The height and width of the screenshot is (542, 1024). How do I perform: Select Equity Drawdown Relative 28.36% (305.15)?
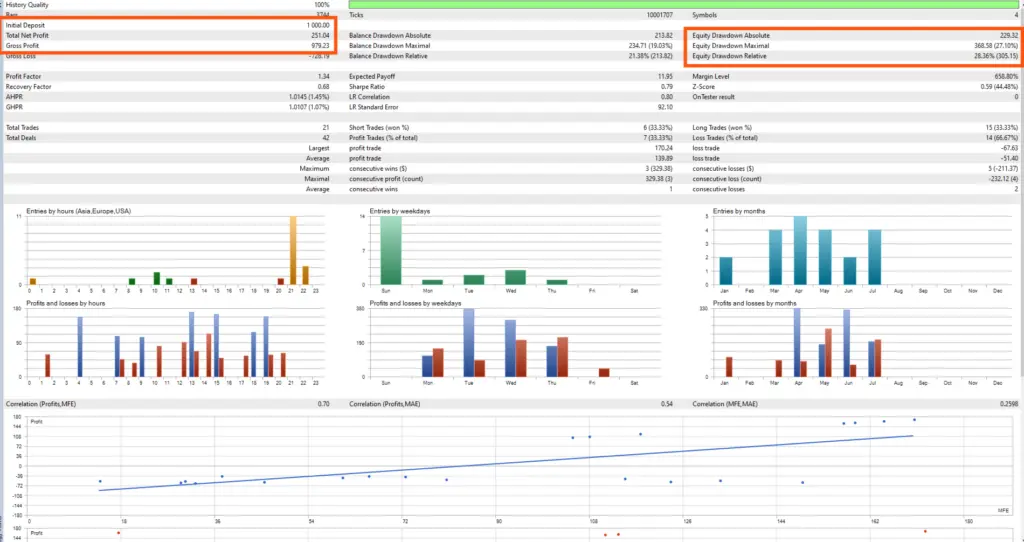pos(995,56)
